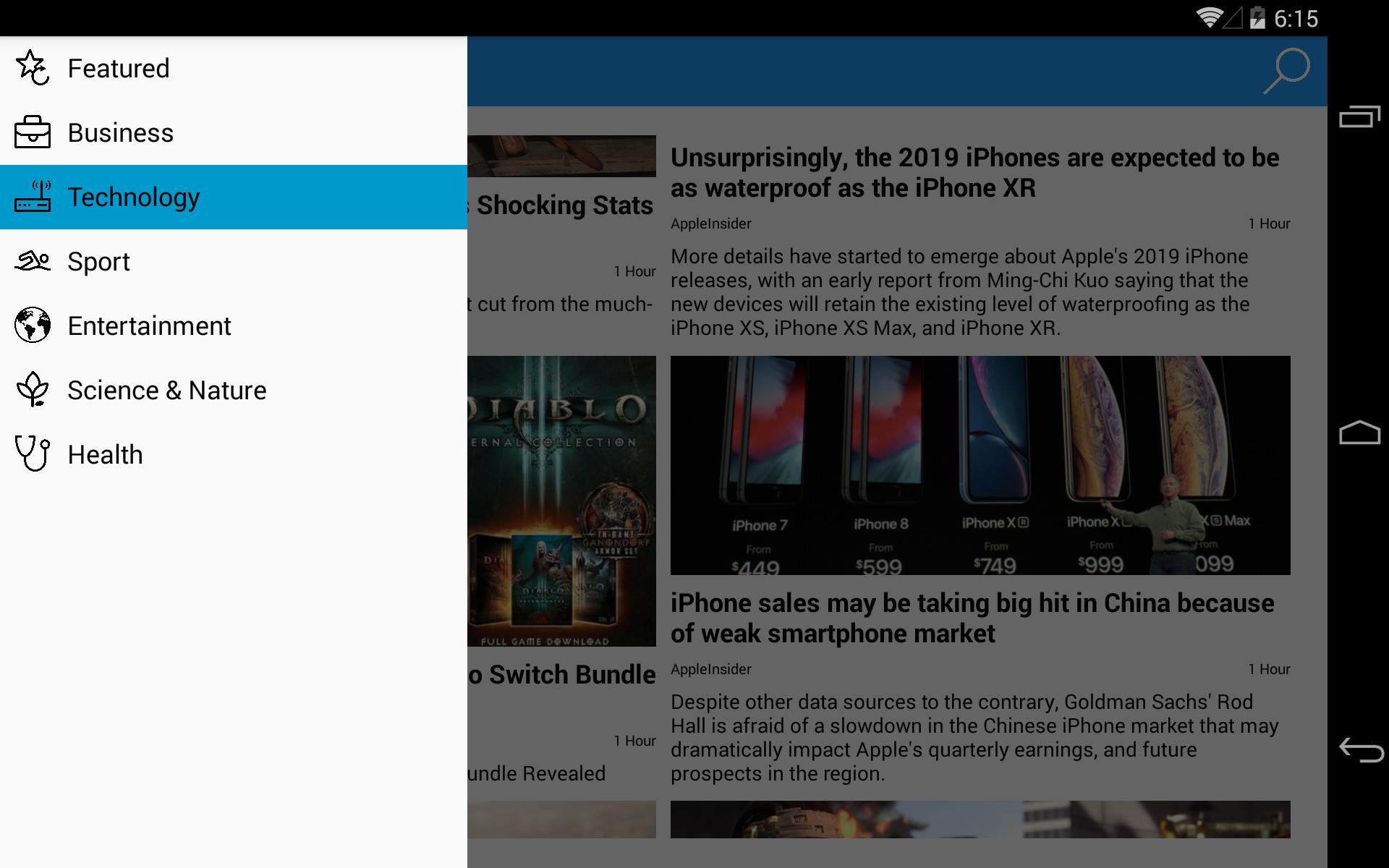
Task: Select the Featured category
Action: tap(234, 68)
